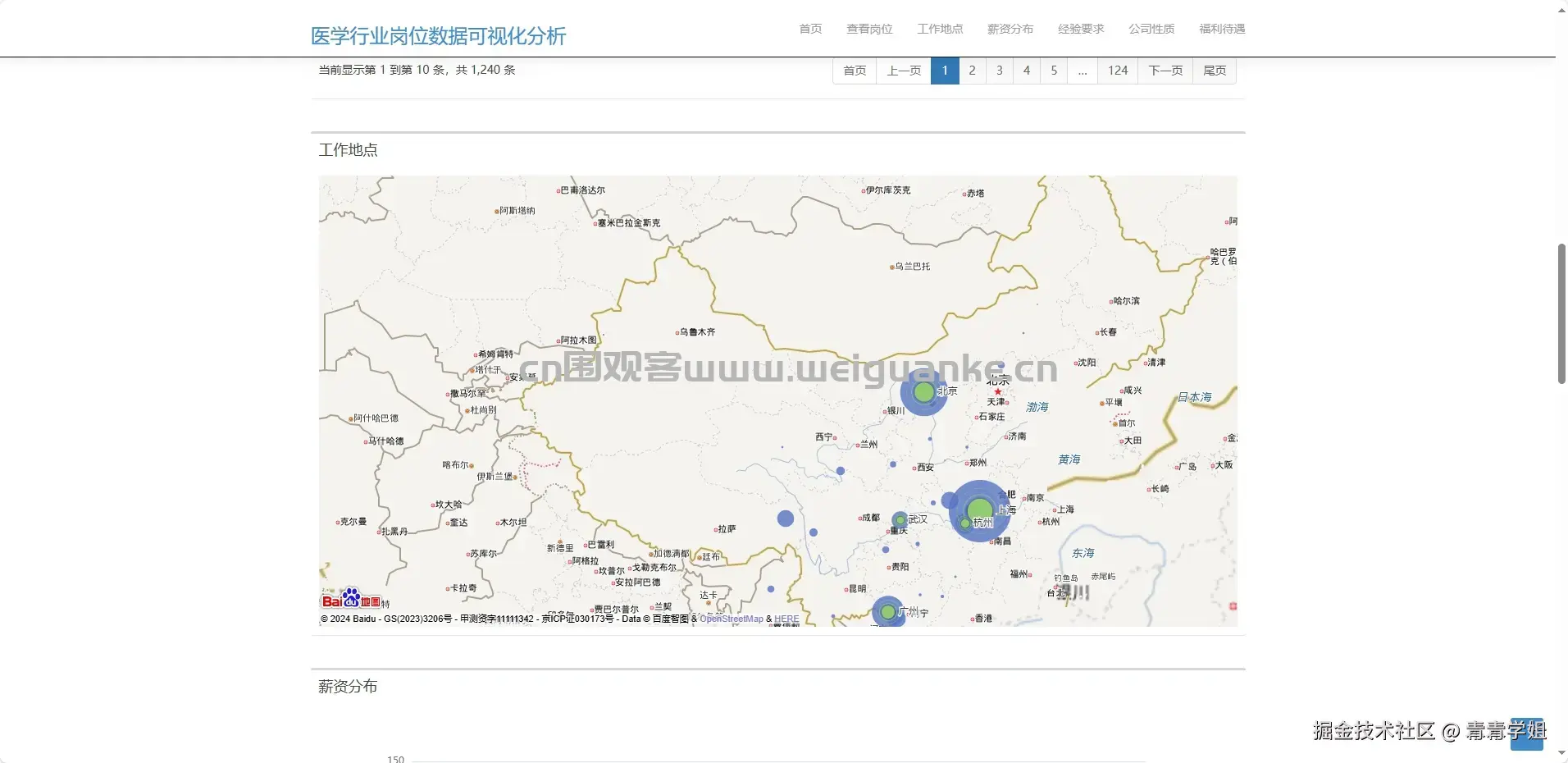
Task: Open 福利待遇 in the navigation bar
Action: pyautogui.click(x=1222, y=29)
